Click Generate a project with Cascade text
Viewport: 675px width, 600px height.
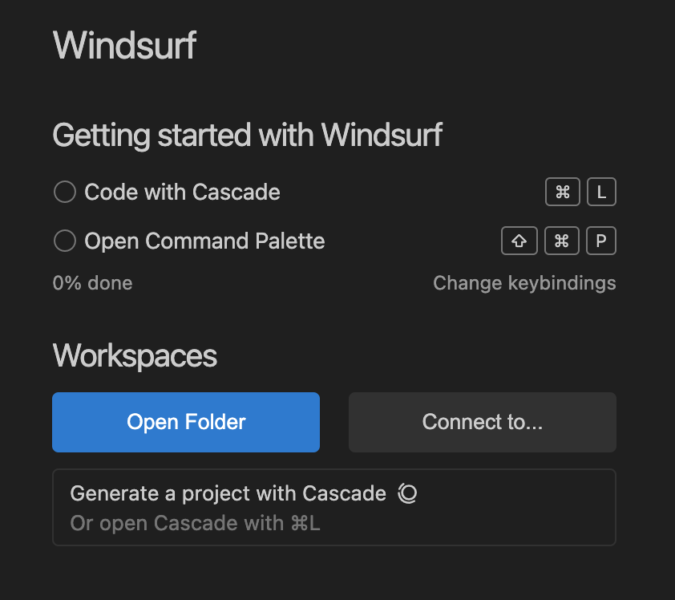(x=228, y=493)
